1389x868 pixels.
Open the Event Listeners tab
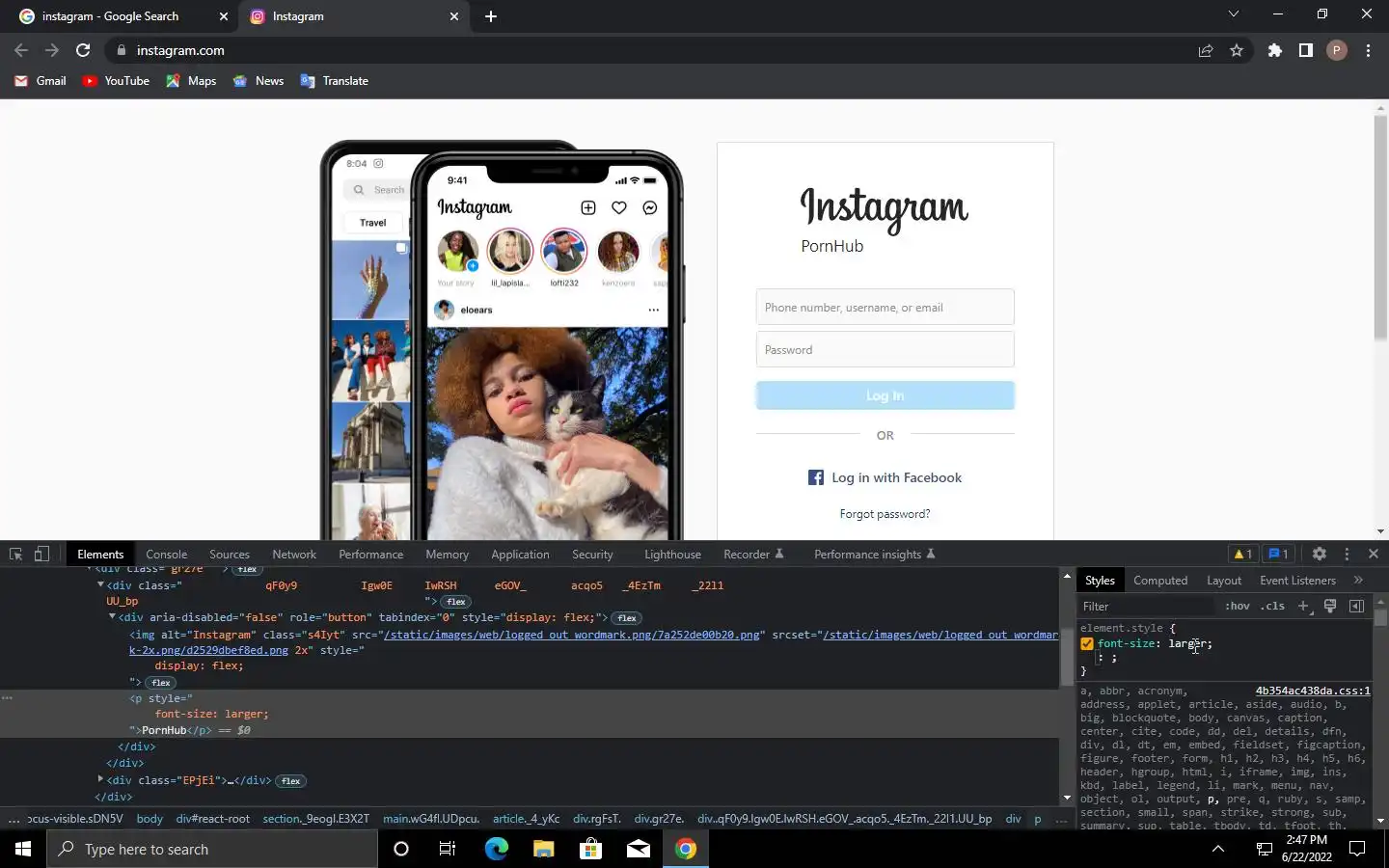point(1297,580)
